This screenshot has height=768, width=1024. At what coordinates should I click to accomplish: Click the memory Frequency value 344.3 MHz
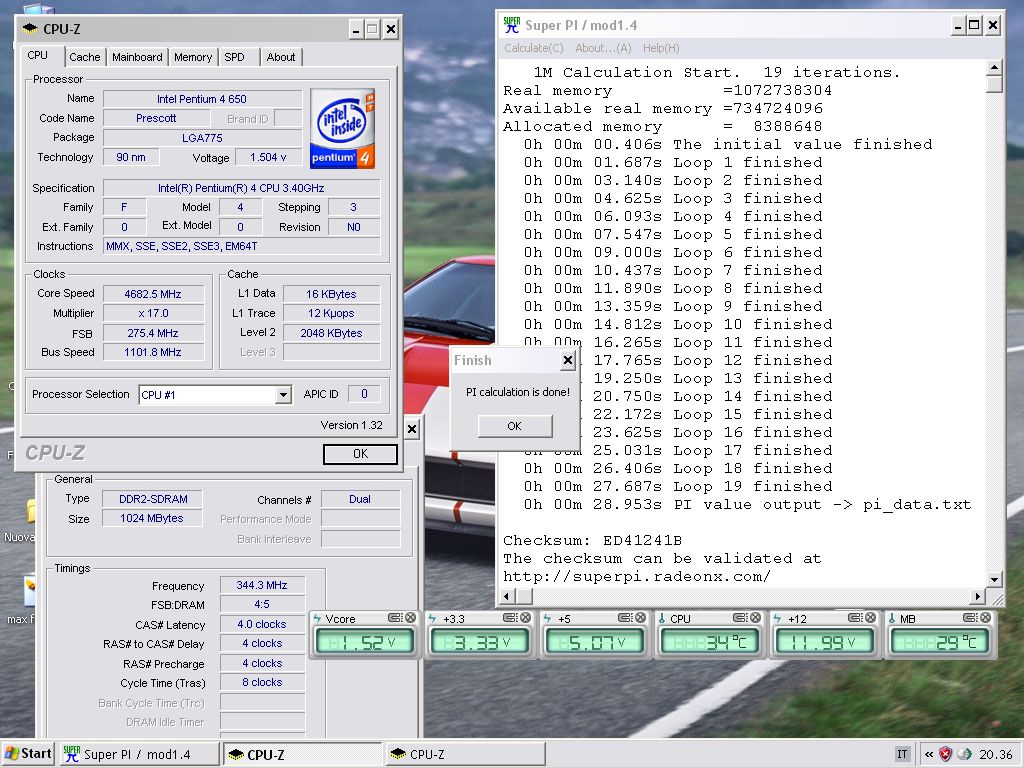[262, 585]
